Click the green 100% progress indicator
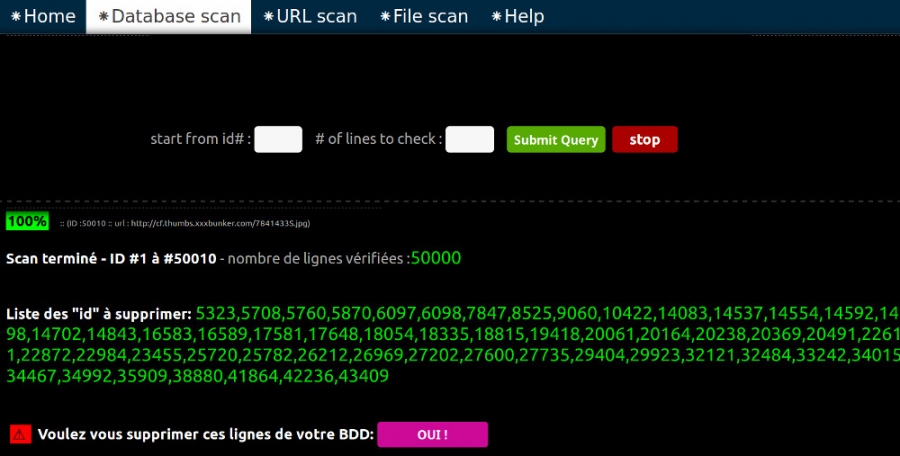Viewport: 900px width, 456px height. click(27, 221)
